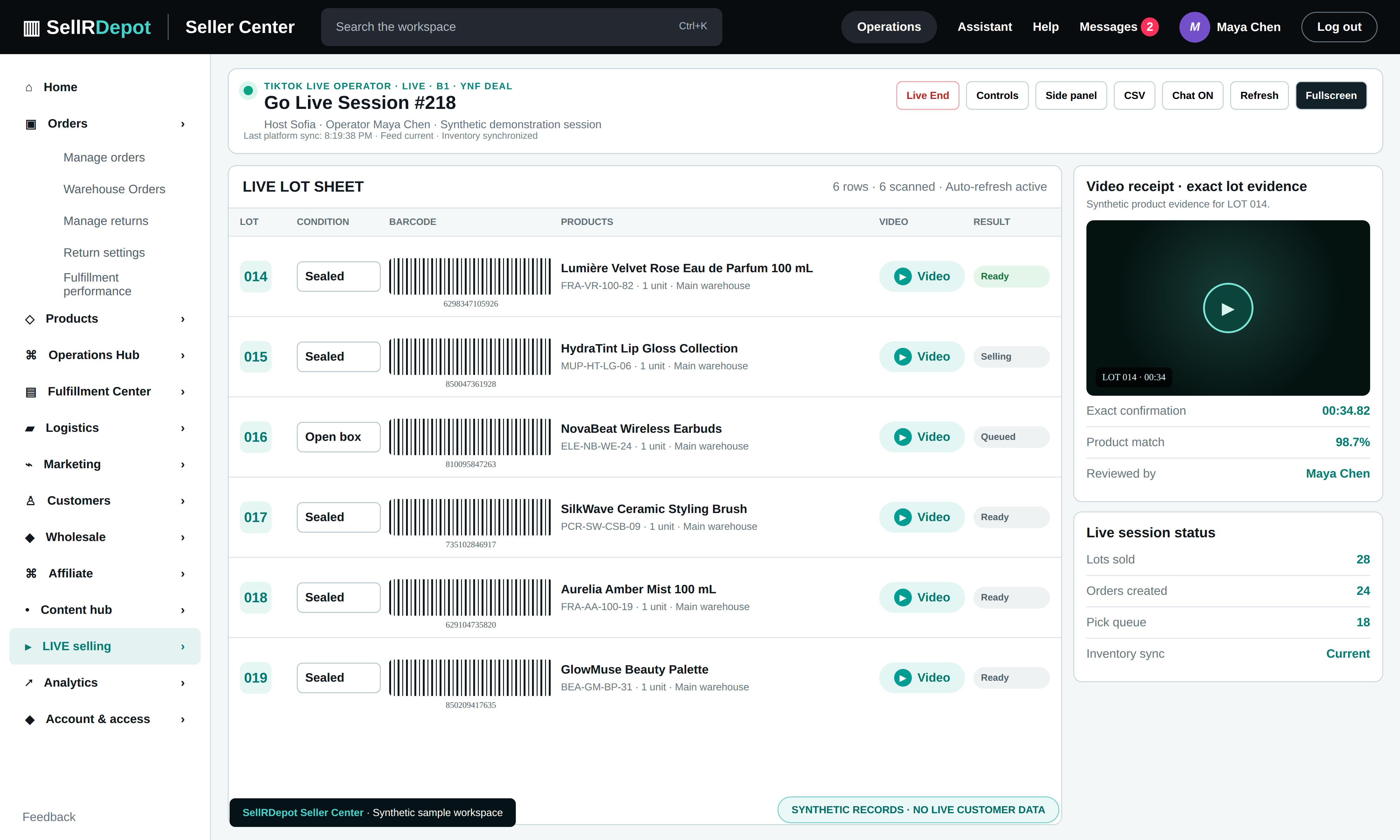1400x840 pixels.
Task: Expand the Logistics chevron
Action: click(182, 428)
